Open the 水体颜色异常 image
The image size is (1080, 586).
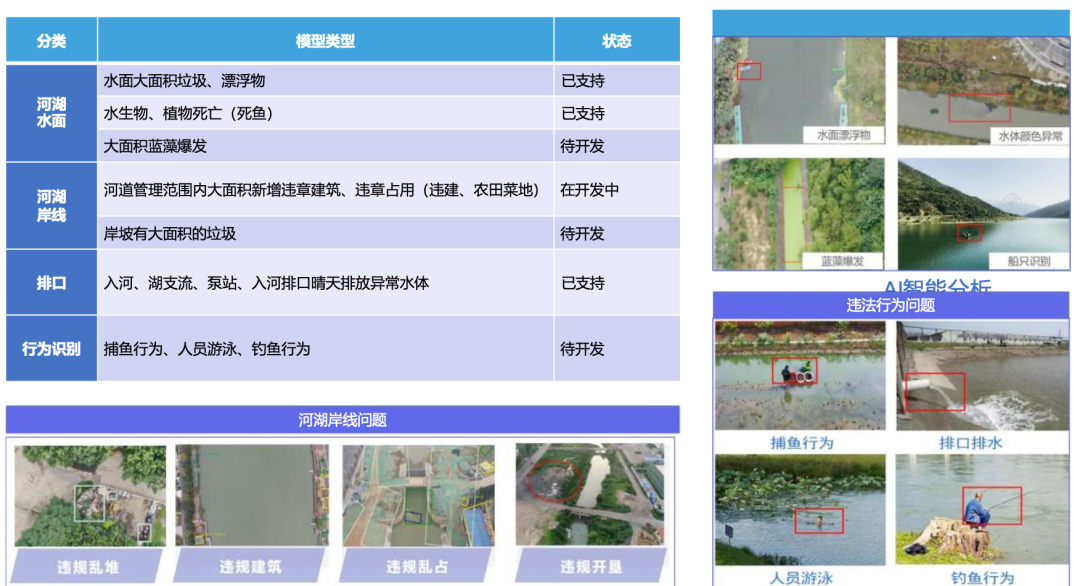click(982, 91)
